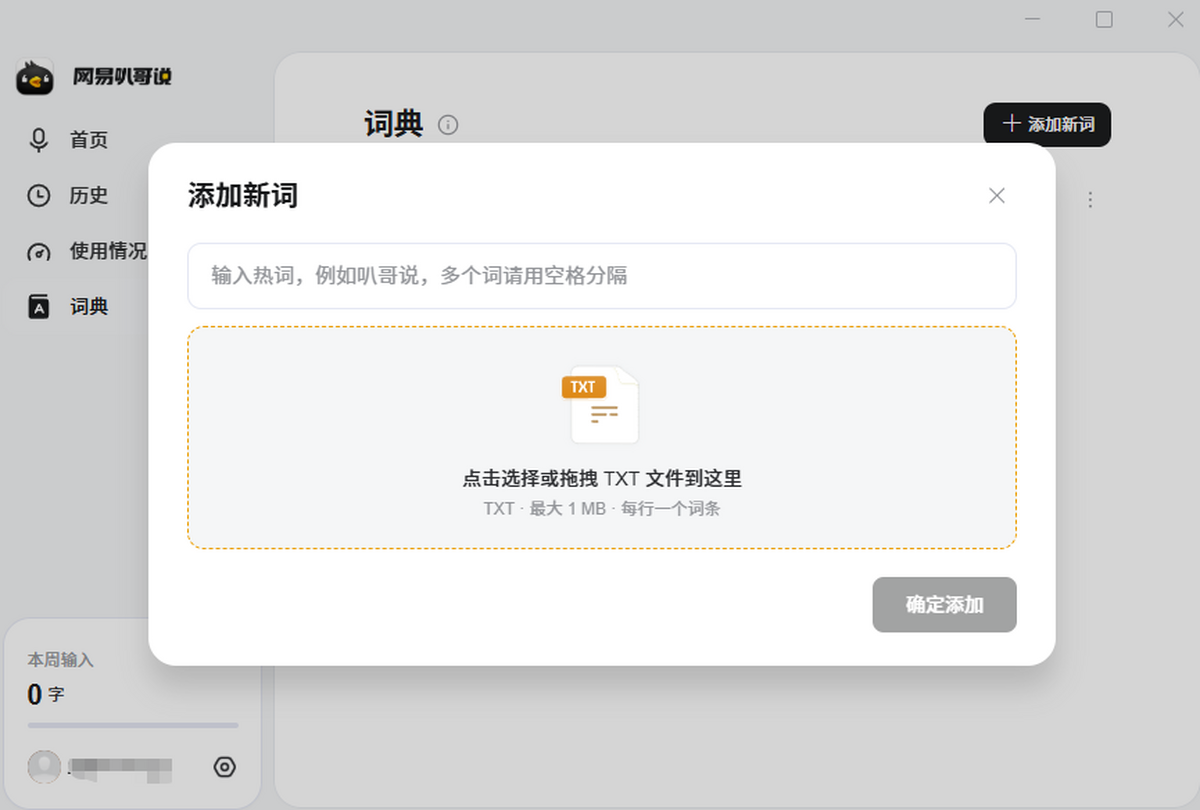Open the three-dot more options menu
Screen dimensions: 1200x810
[x=1090, y=200]
